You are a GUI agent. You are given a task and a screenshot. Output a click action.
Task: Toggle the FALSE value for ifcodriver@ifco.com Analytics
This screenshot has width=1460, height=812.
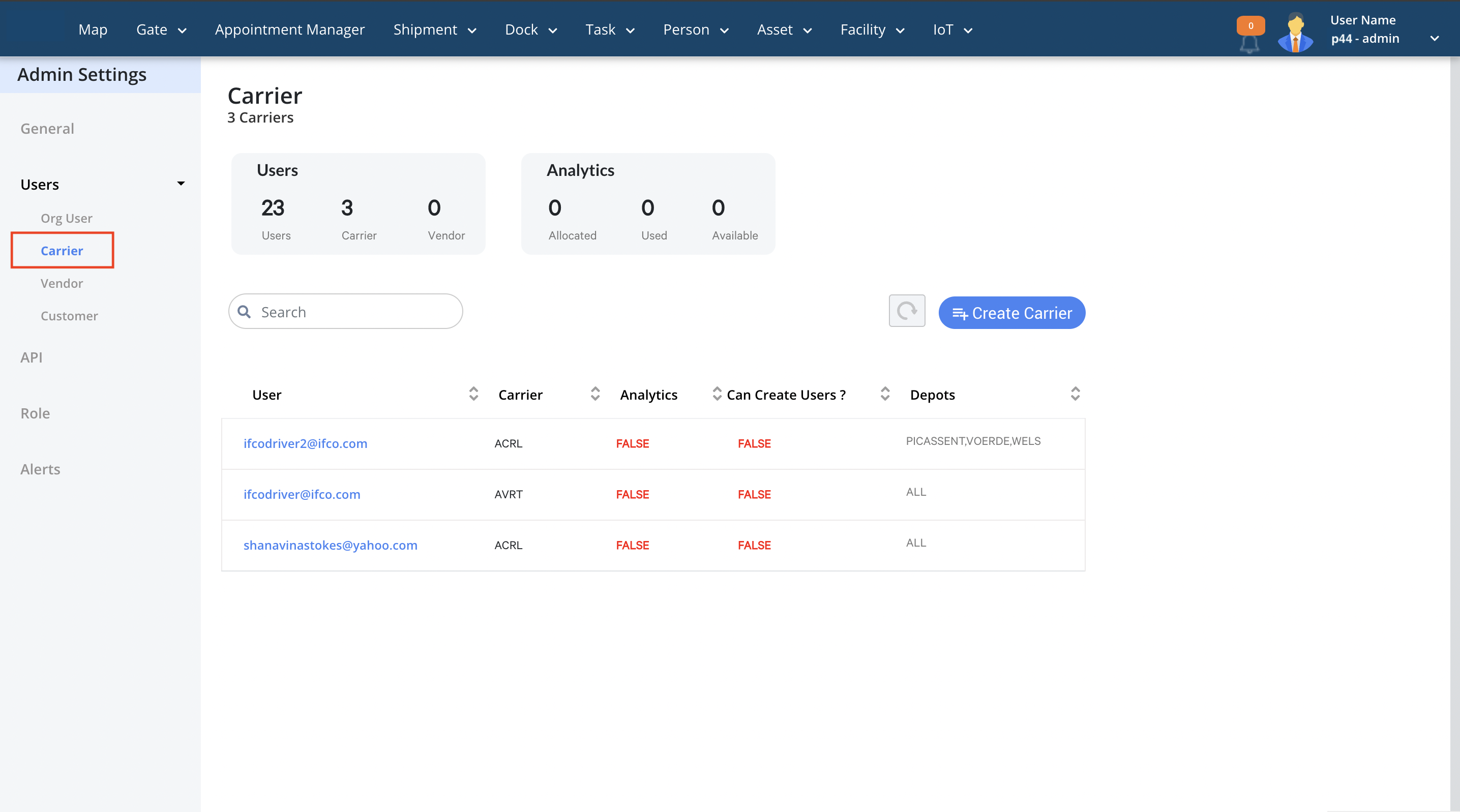click(x=633, y=494)
